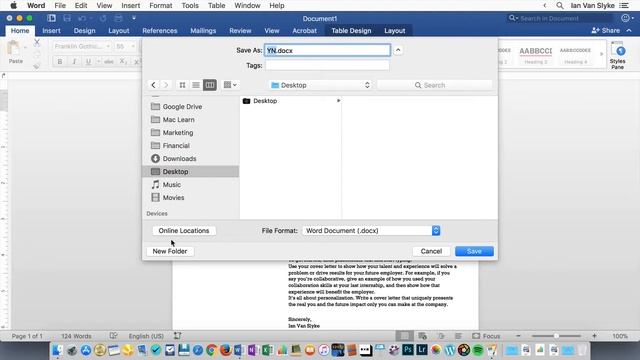Open the Design ribbon tab

(84, 31)
